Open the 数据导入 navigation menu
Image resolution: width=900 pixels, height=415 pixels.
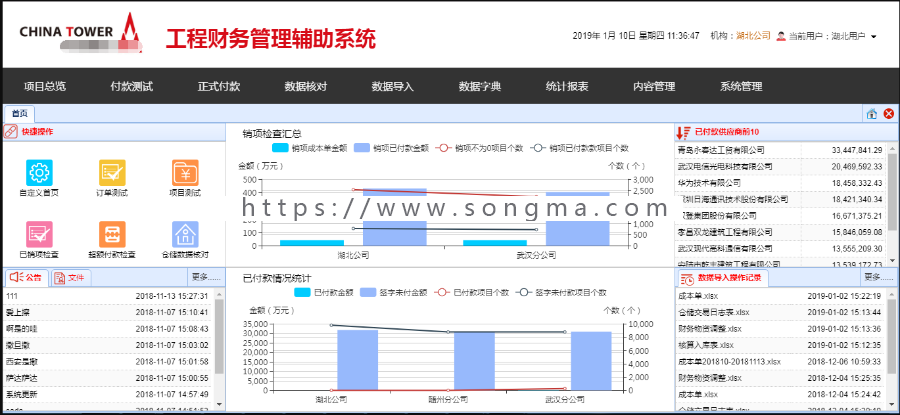393,87
